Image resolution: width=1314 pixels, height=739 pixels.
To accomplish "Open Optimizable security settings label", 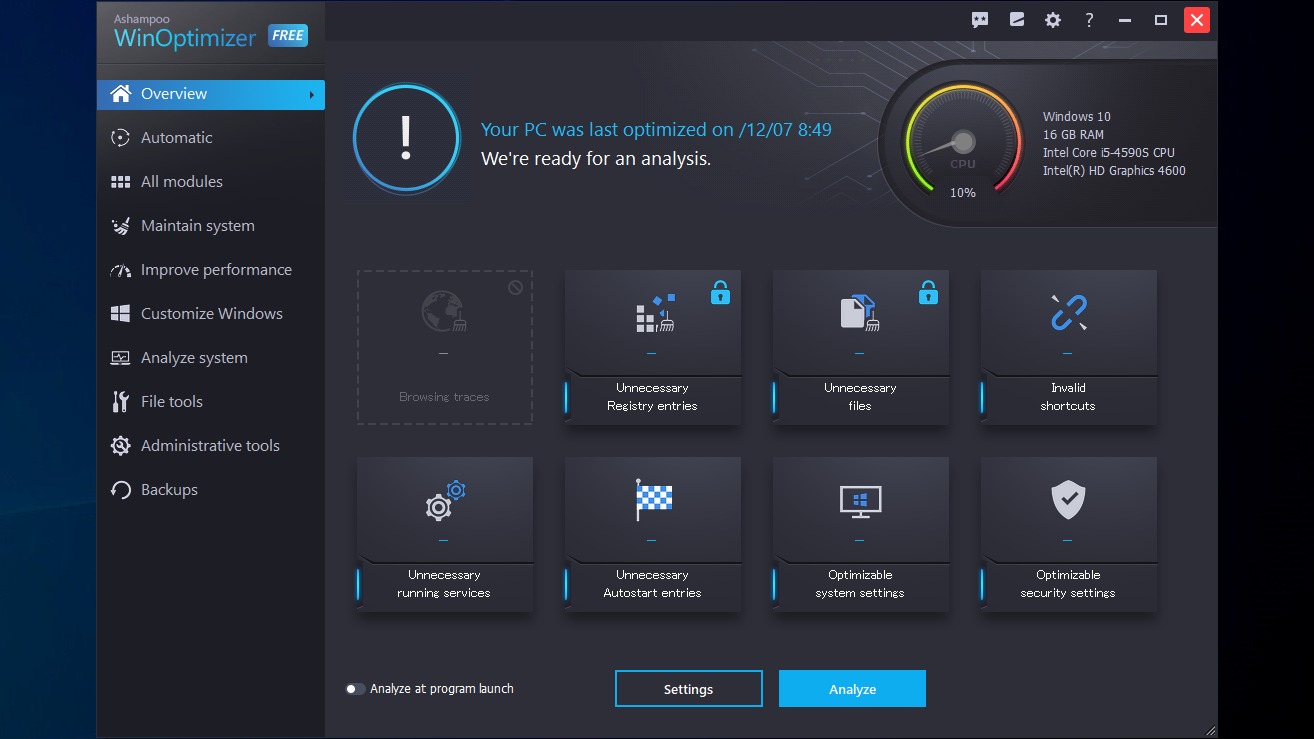I will [1068, 584].
